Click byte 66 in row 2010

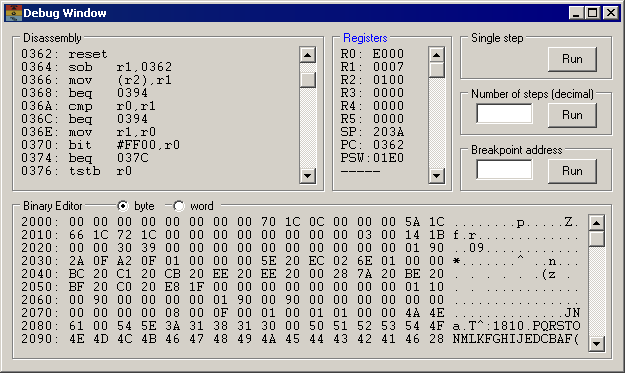77,235
